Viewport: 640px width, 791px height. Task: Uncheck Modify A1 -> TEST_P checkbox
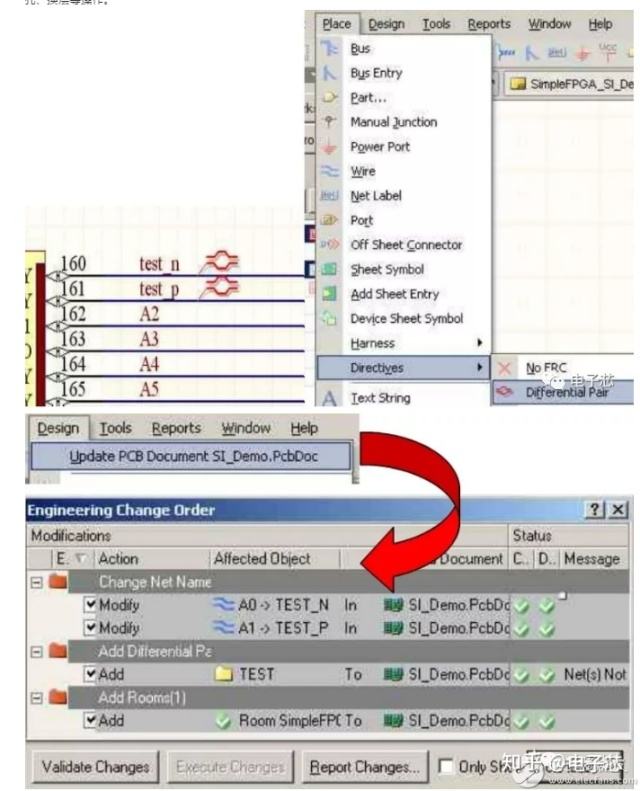90,628
